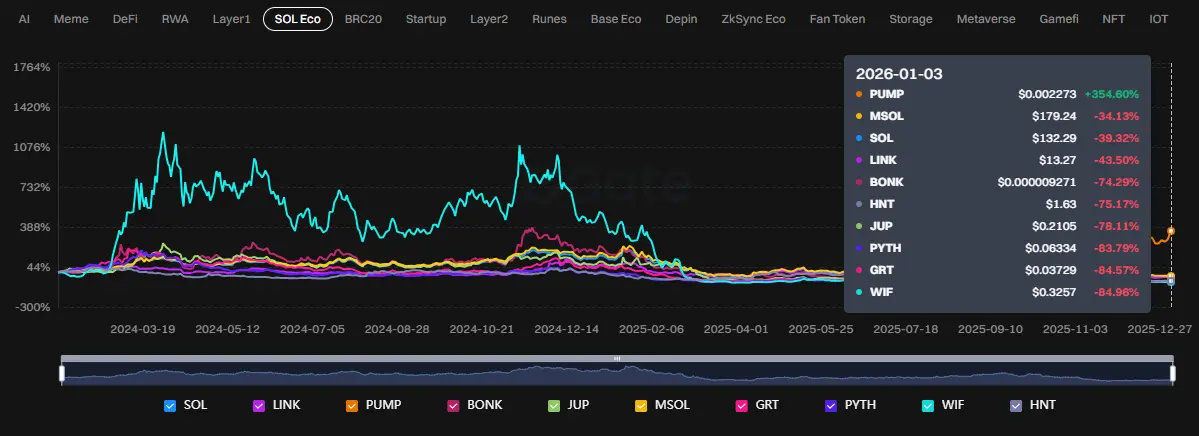
Task: Toggle the JUP legend checkbox
Action: 554,405
